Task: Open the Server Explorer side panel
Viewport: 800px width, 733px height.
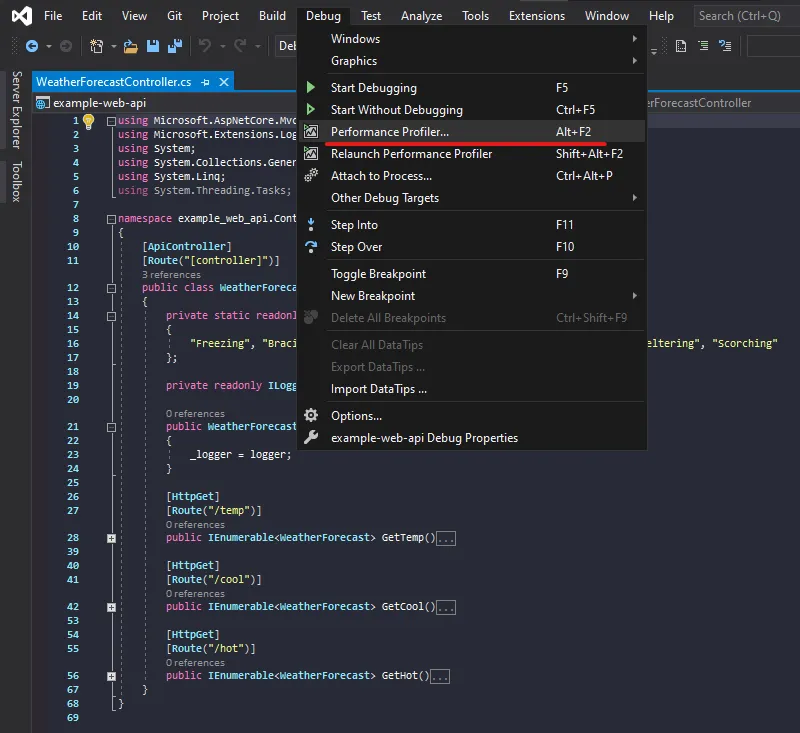Action: tap(16, 110)
